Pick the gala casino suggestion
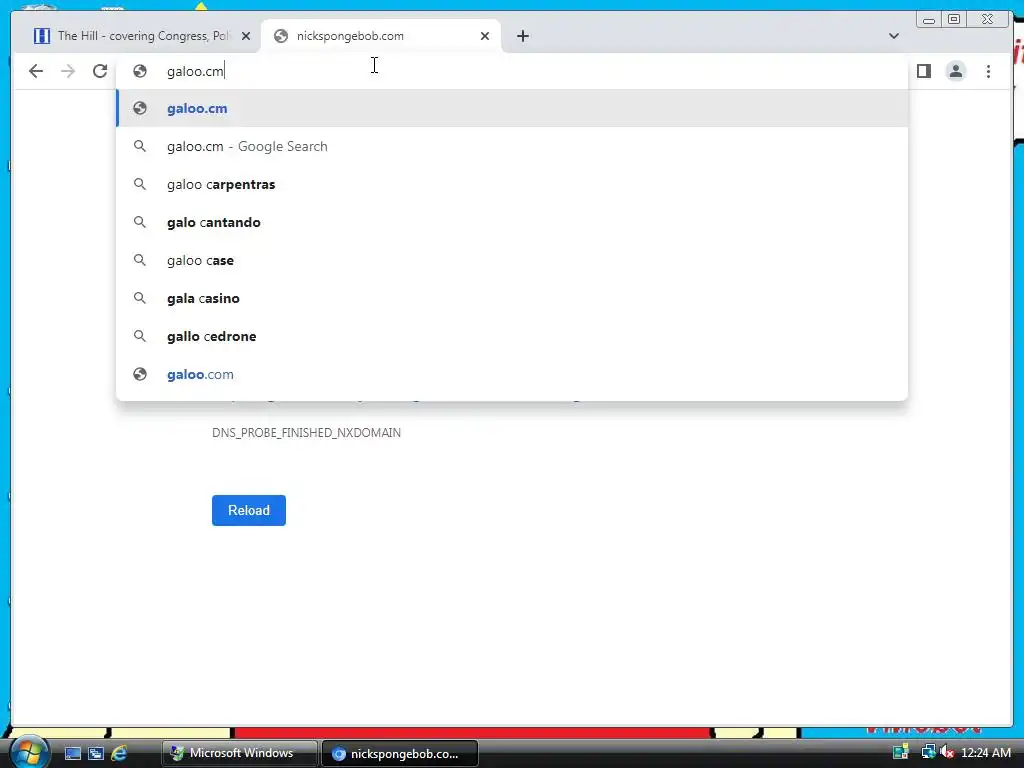 512,298
